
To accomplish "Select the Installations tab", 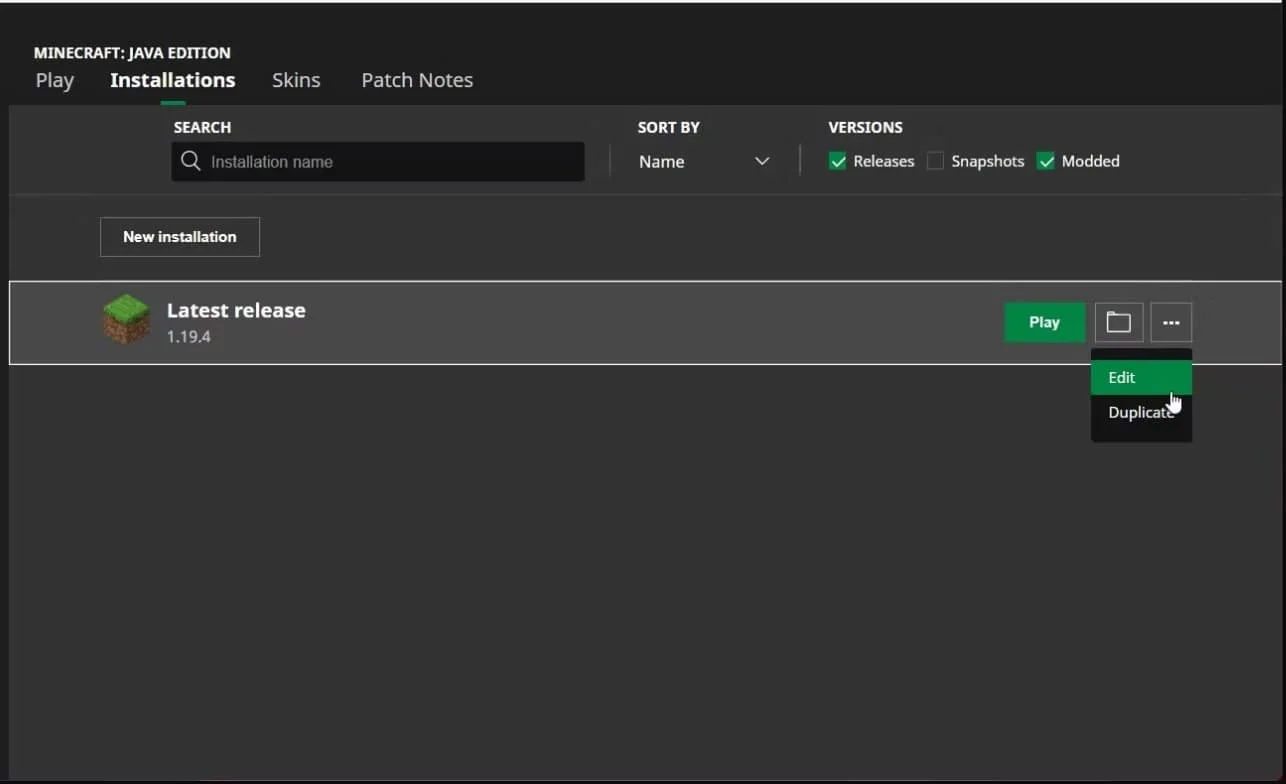I will pos(172,80).
